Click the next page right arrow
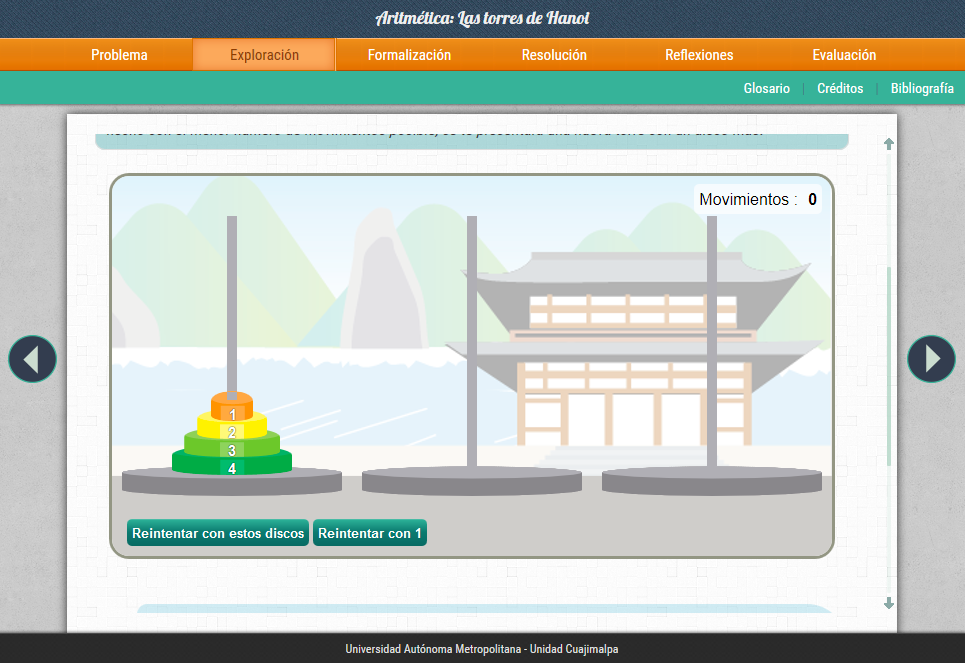This screenshot has width=965, height=663. pos(931,359)
